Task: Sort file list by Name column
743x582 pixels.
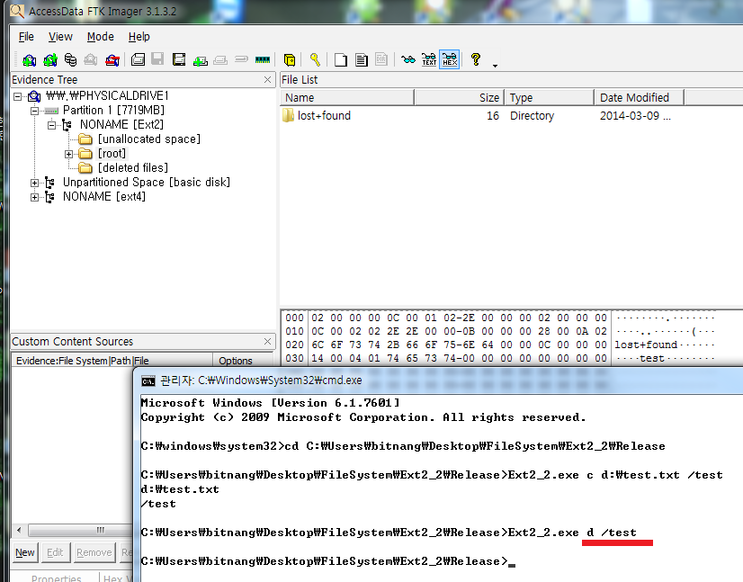Action: [x=347, y=98]
